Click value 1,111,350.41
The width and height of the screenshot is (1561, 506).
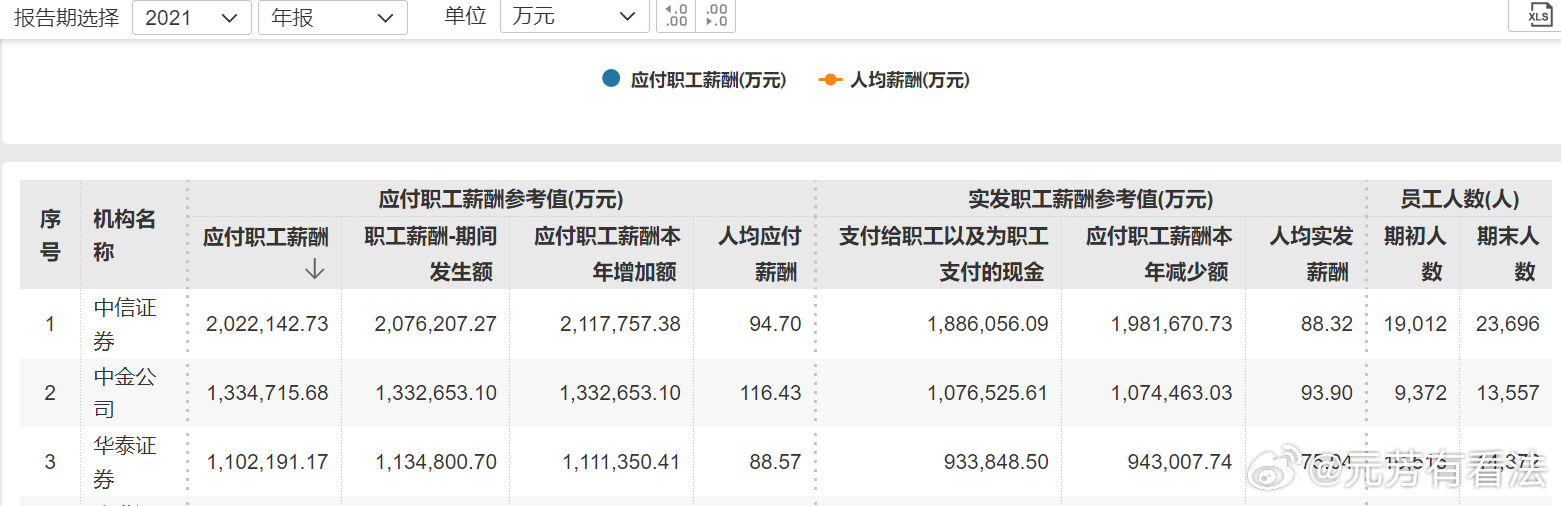(x=619, y=462)
